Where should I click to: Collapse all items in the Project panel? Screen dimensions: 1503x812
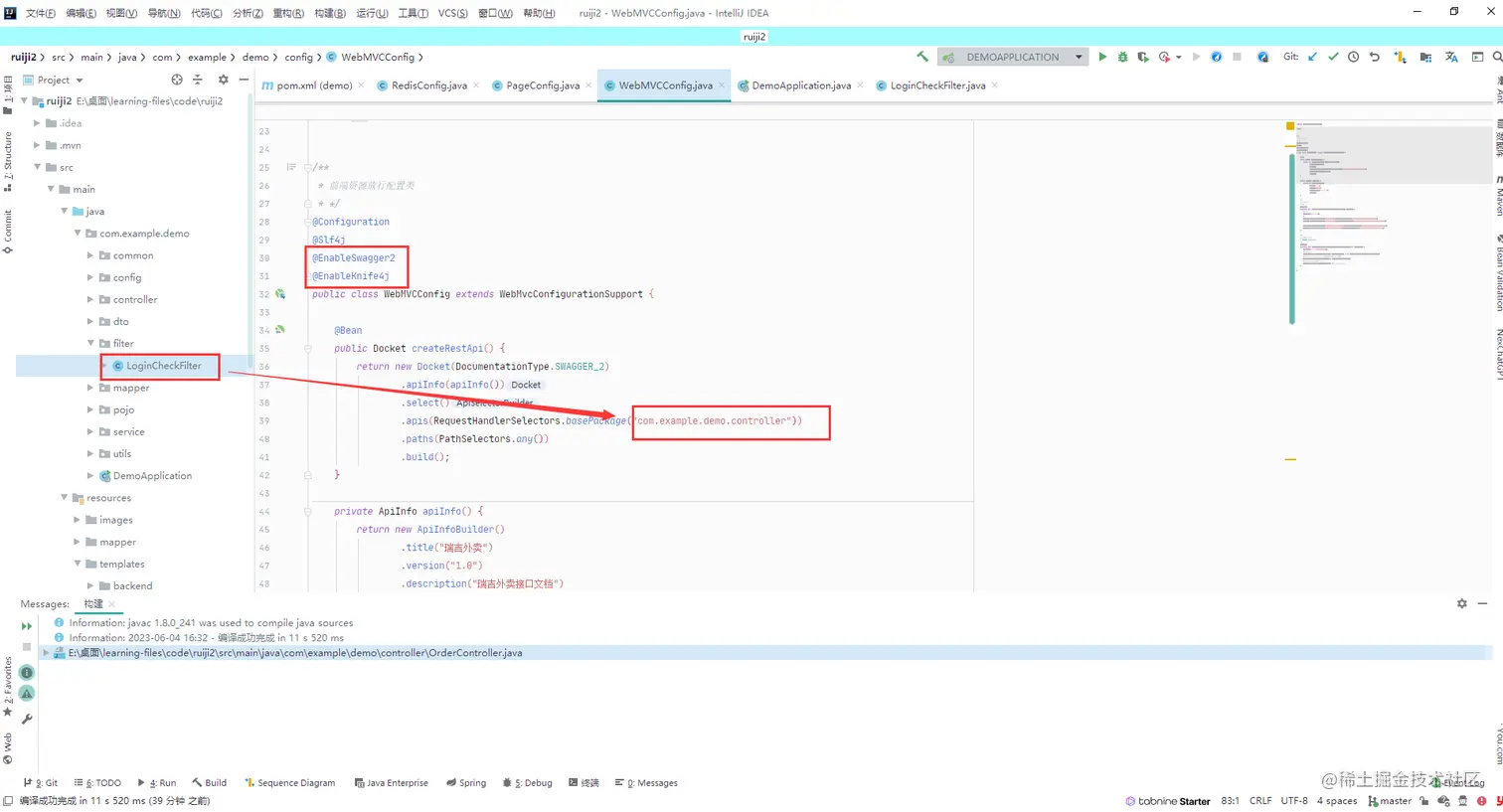tap(198, 80)
